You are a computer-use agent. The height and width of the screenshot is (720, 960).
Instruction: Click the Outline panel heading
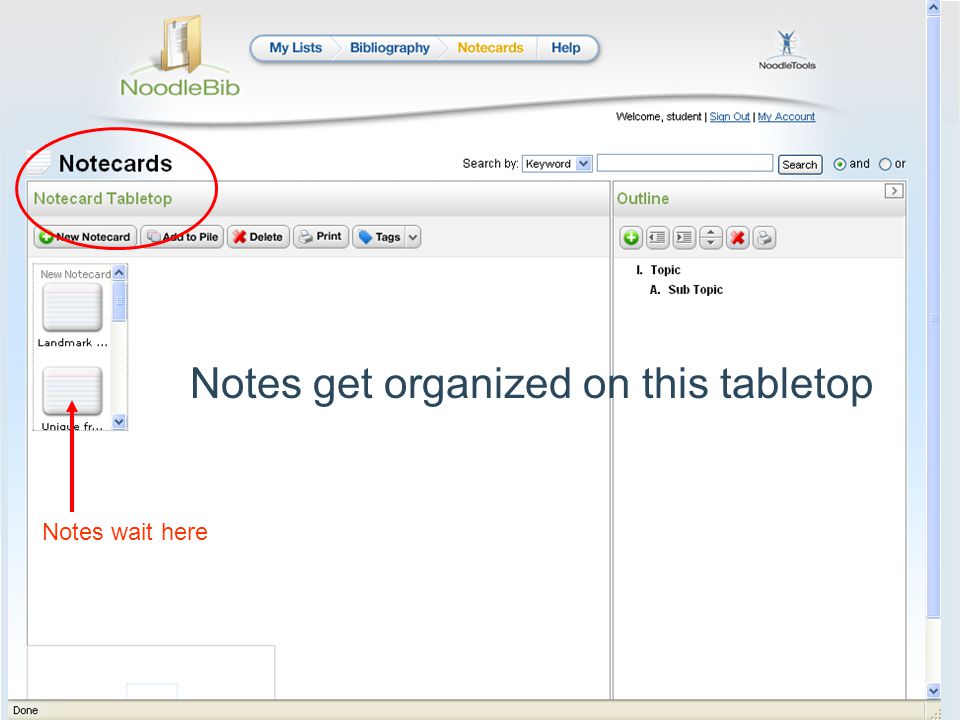[643, 198]
